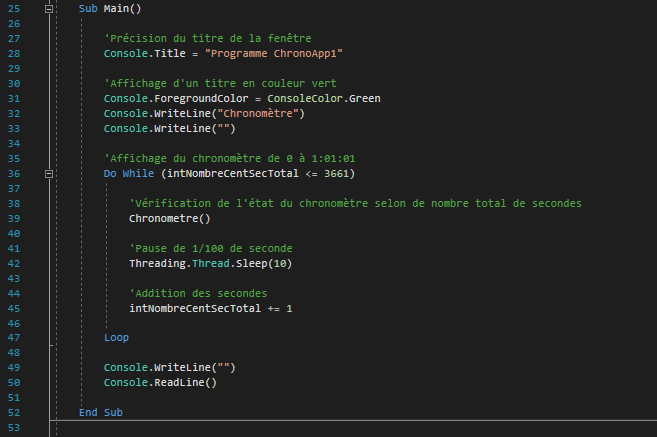Screen dimensions: 657x437
Task: Click the 'Addition des secondes comment
Action: (x=198, y=294)
